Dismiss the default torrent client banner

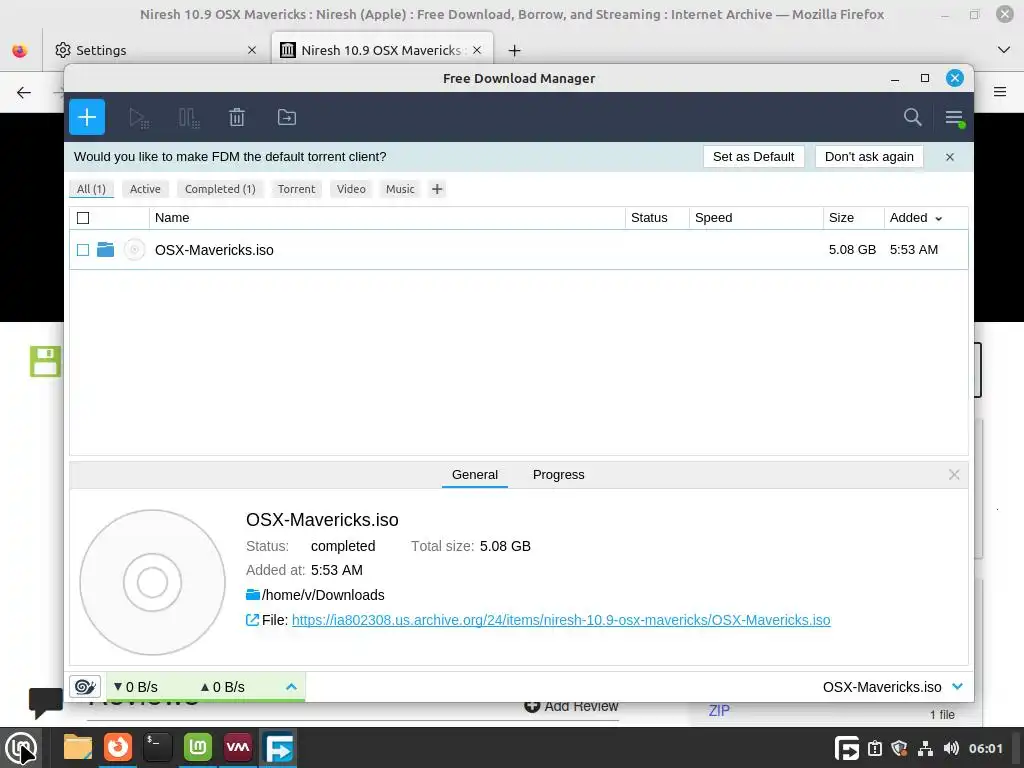(950, 157)
